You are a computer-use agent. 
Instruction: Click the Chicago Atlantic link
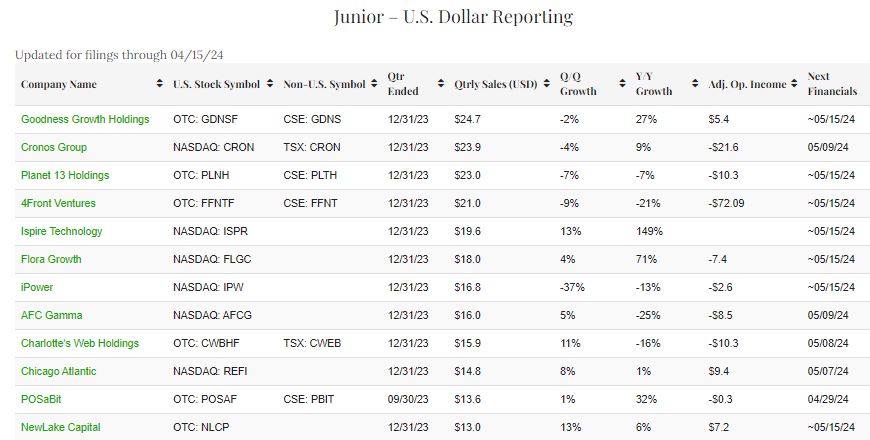59,371
